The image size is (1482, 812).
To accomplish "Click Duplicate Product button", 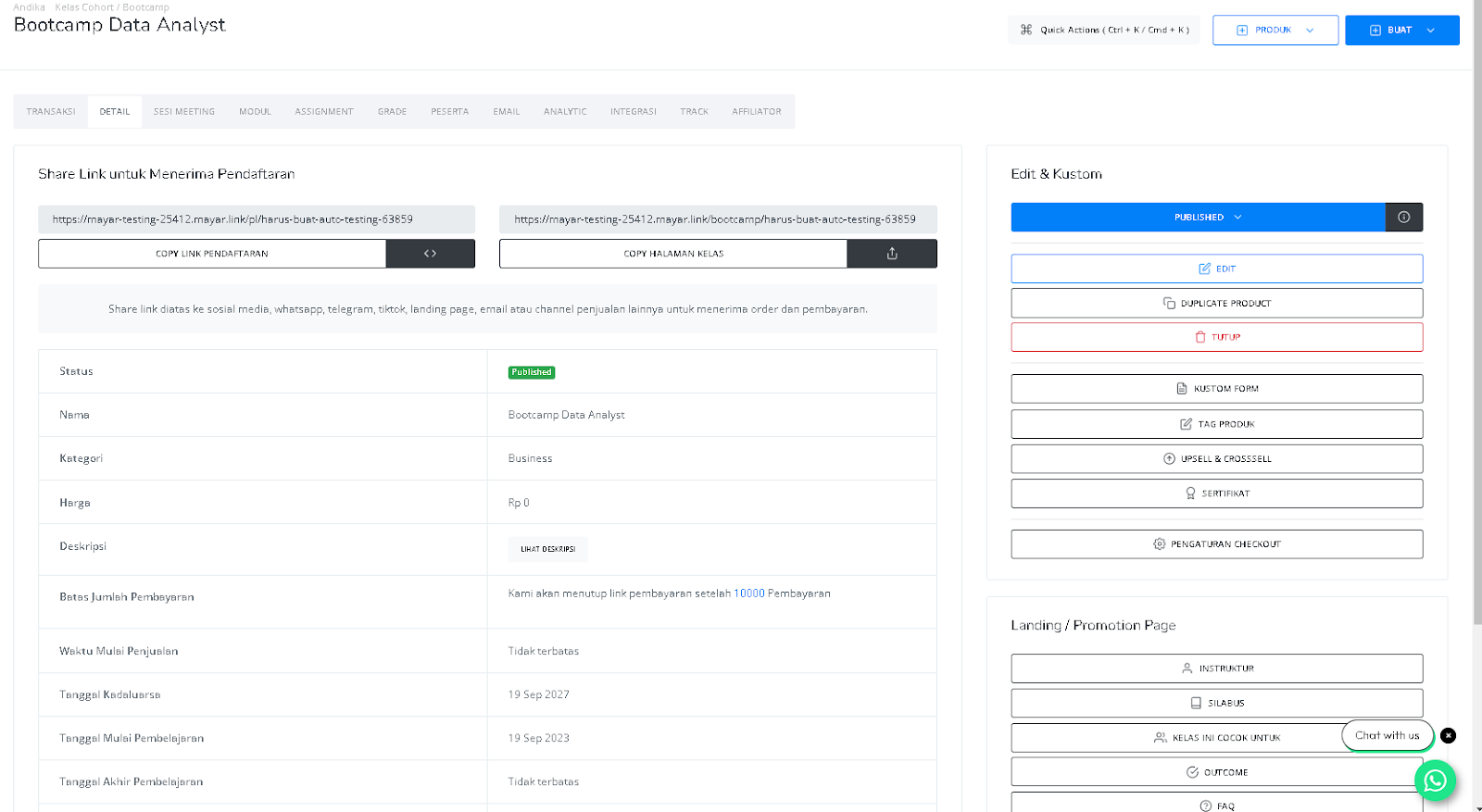I will 1217,303.
